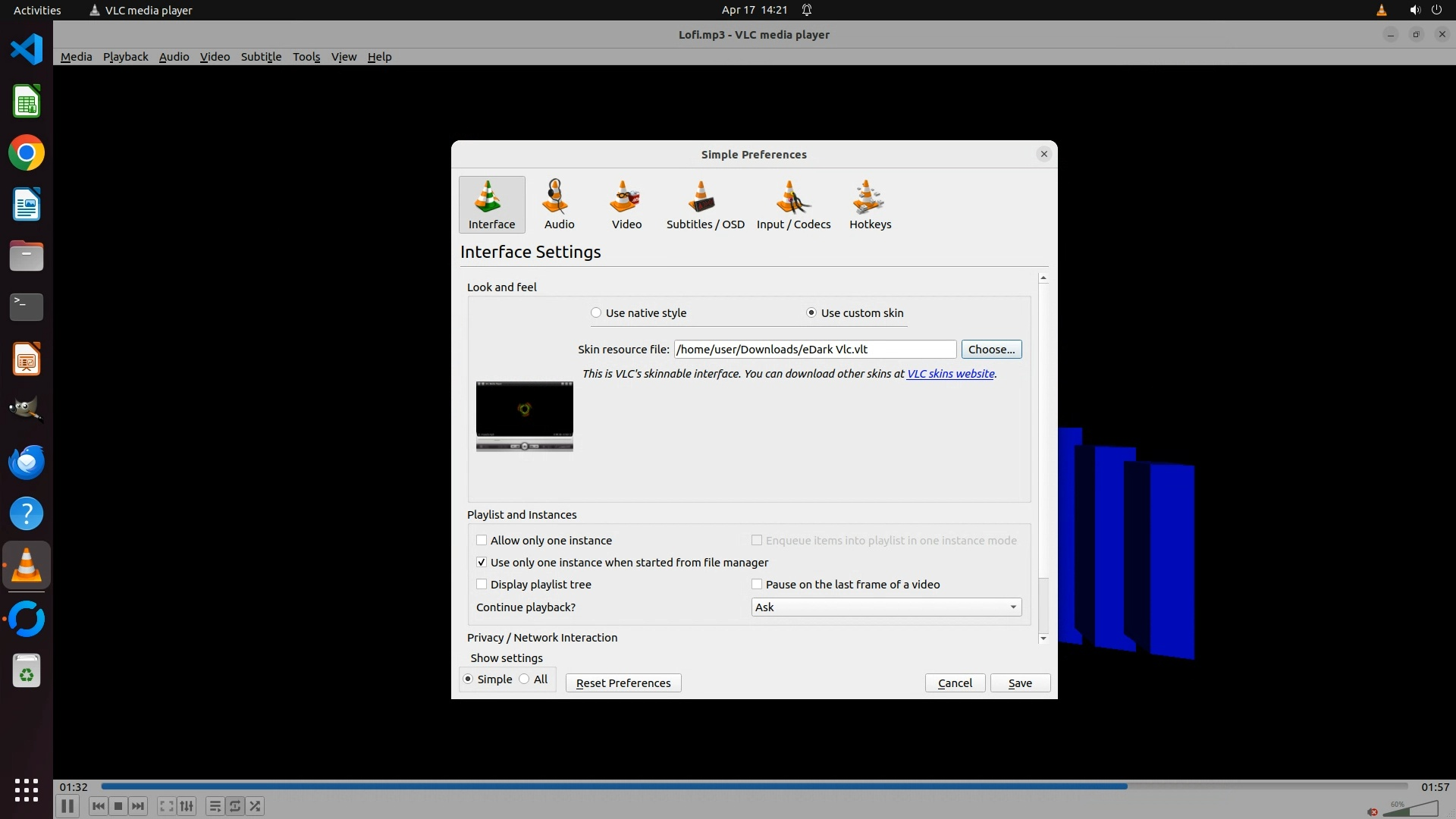This screenshot has height=819, width=1456.
Task: Select Use native style option
Action: 596,312
